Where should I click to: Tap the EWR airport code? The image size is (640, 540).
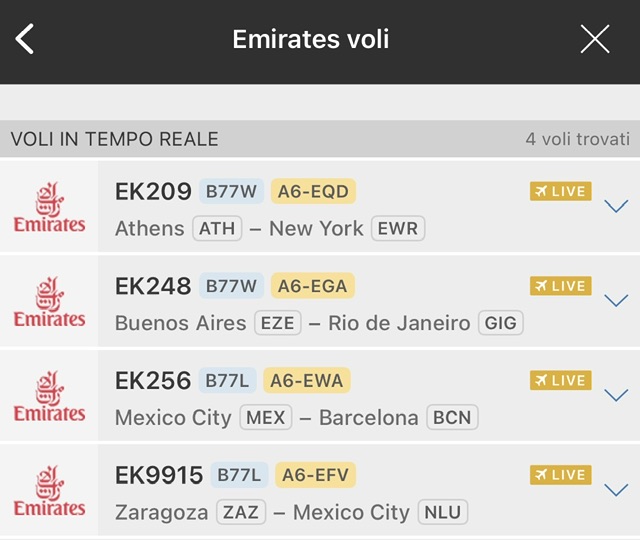[x=398, y=228]
